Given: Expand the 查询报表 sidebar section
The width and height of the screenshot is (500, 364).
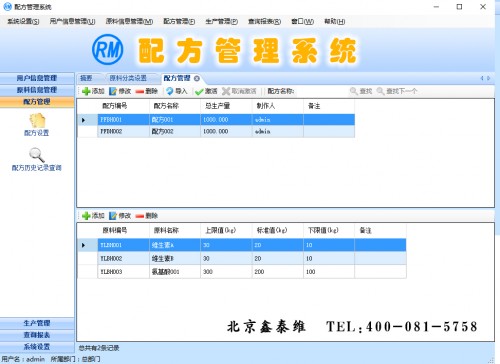Looking at the screenshot, I should [x=37, y=335].
